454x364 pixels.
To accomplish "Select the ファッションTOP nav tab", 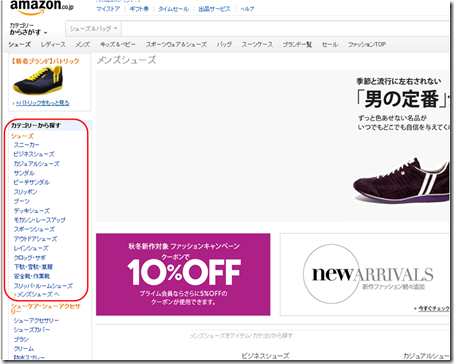I will click(x=367, y=44).
